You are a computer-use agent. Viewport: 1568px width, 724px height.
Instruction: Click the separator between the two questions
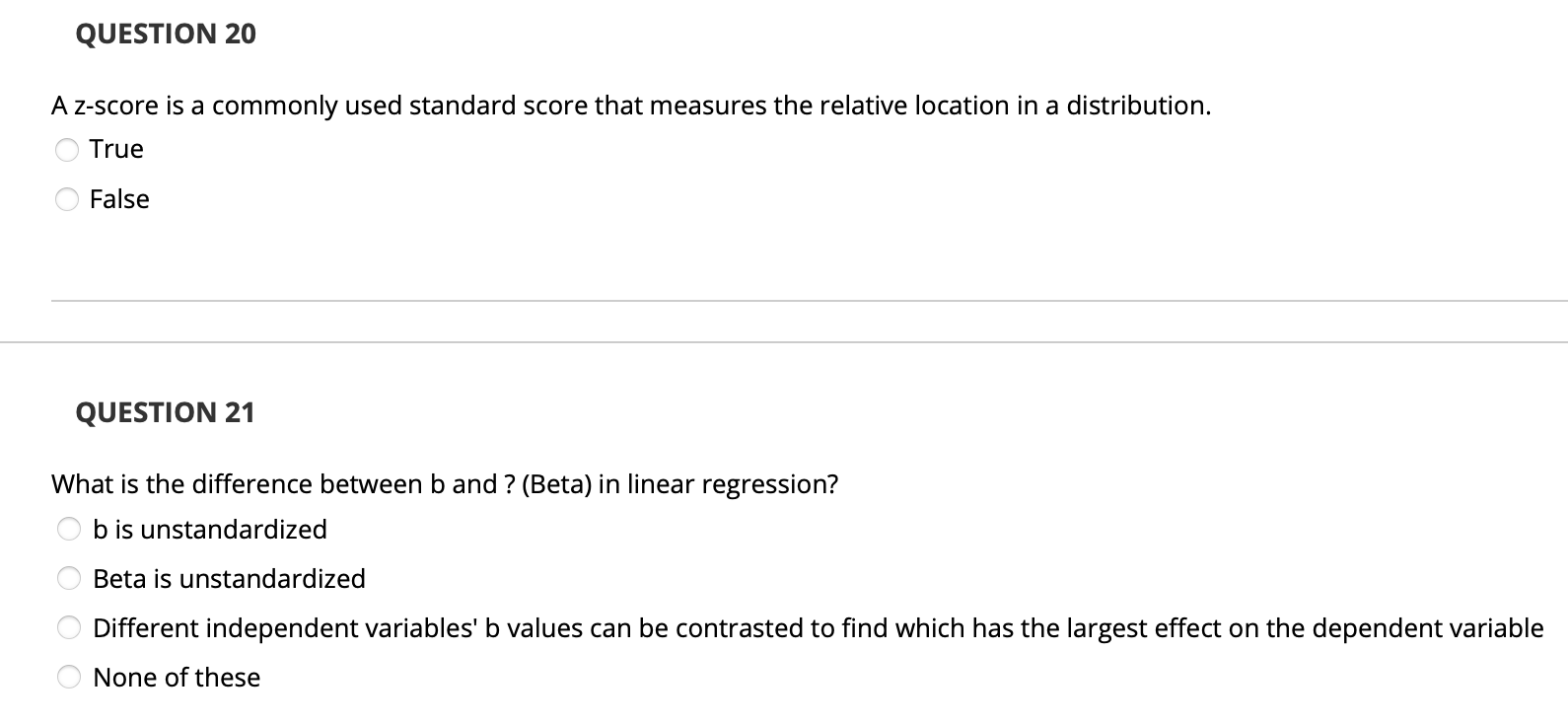pos(784,342)
